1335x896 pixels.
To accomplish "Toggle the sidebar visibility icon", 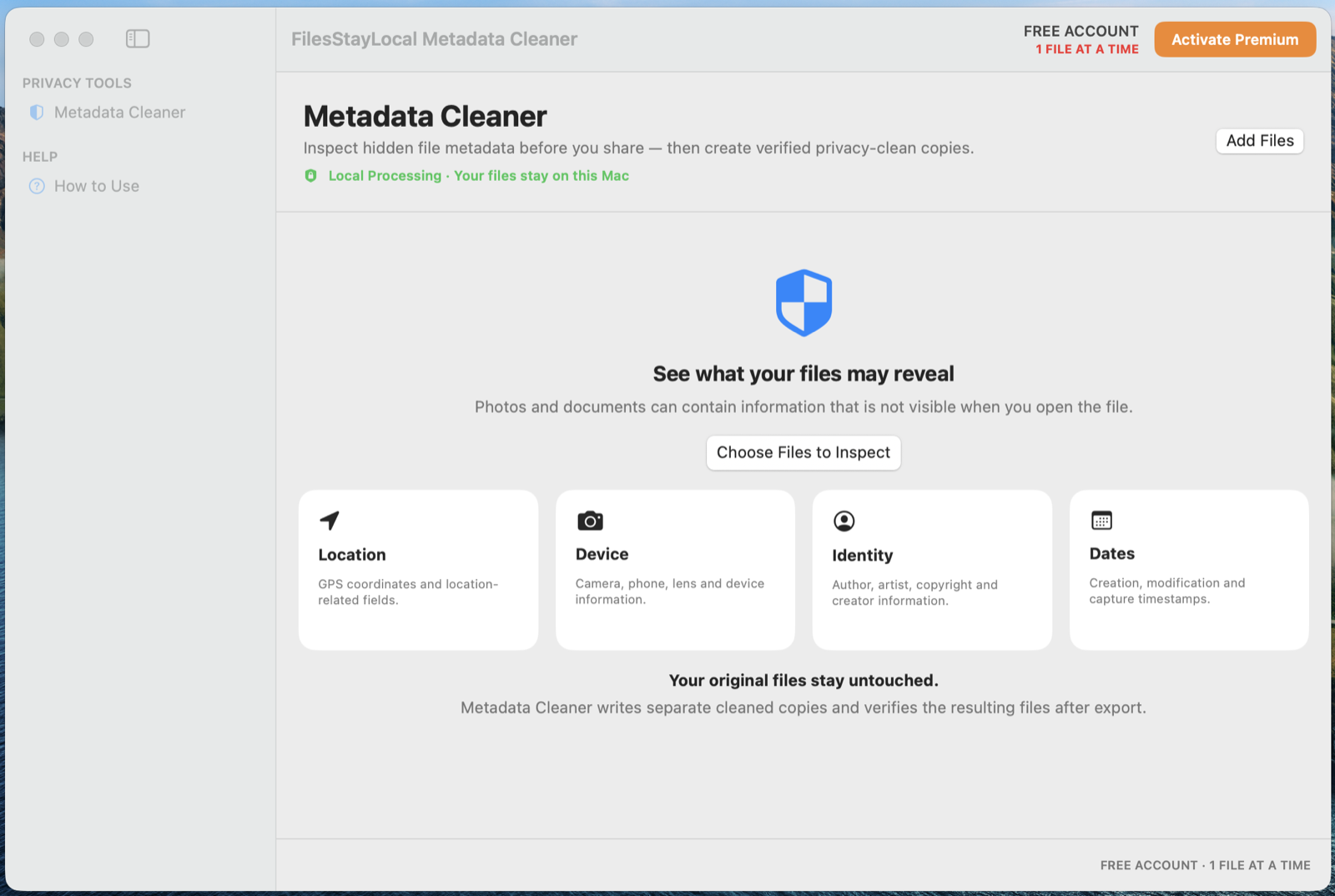I will 138,38.
